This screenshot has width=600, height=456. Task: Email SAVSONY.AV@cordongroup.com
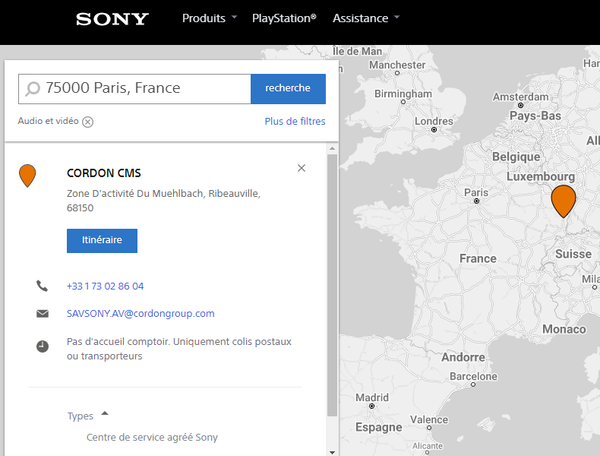point(140,314)
